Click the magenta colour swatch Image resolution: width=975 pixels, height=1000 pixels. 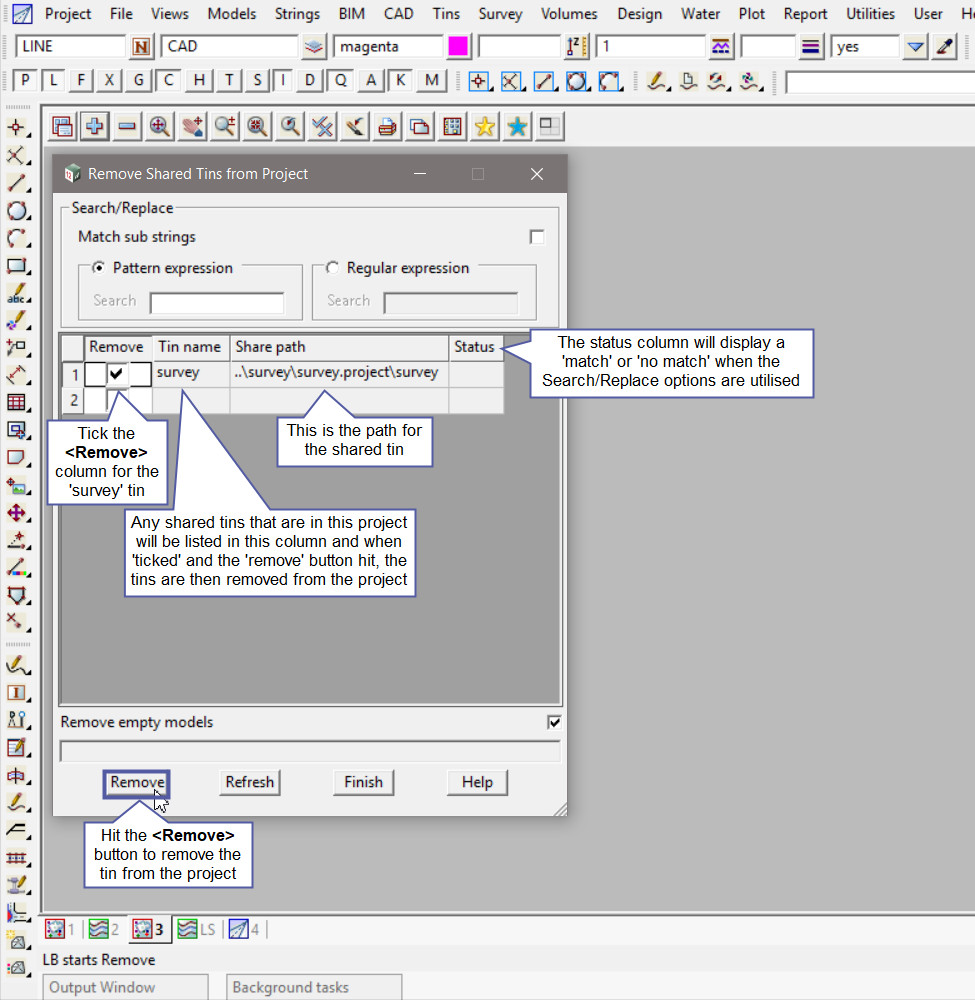coord(459,47)
